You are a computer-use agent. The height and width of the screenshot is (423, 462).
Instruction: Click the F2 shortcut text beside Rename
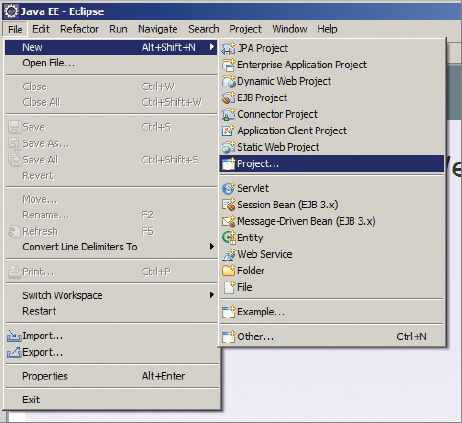(x=148, y=215)
